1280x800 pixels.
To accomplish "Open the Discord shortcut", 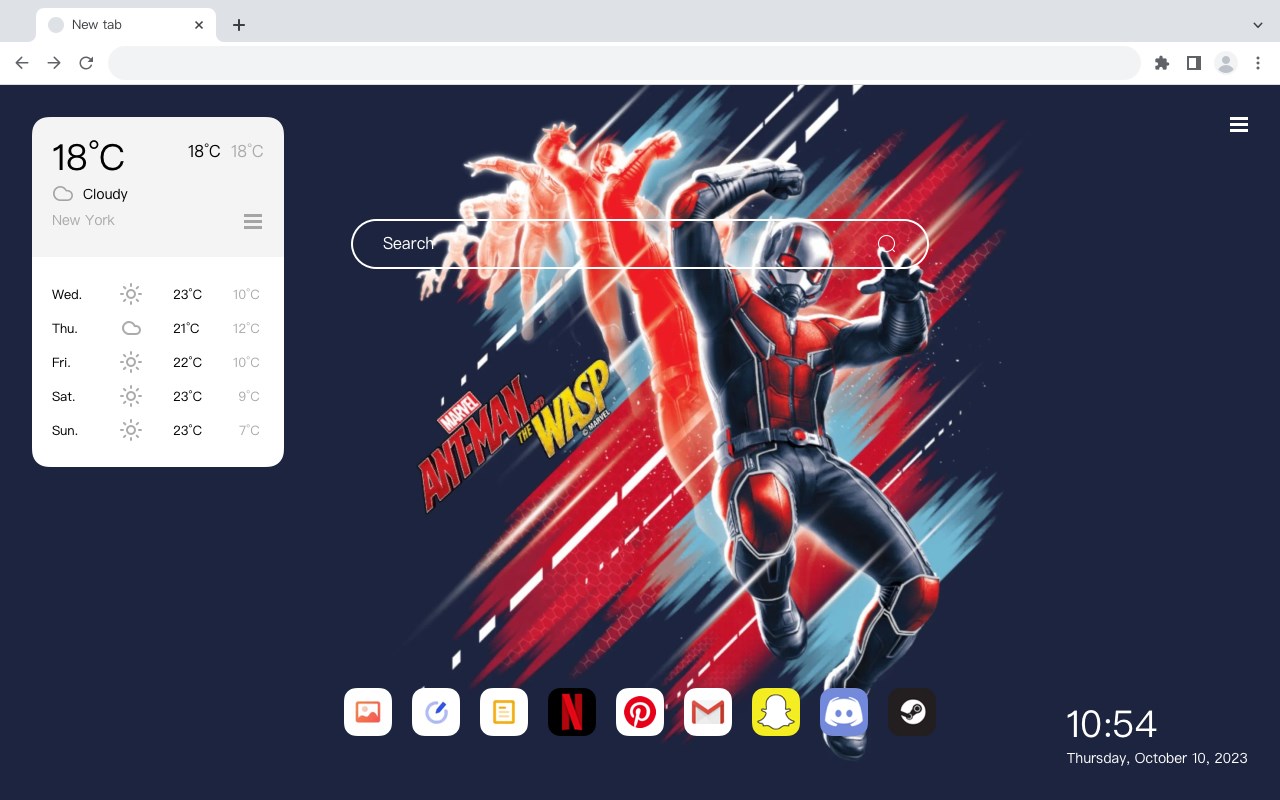I will (844, 712).
